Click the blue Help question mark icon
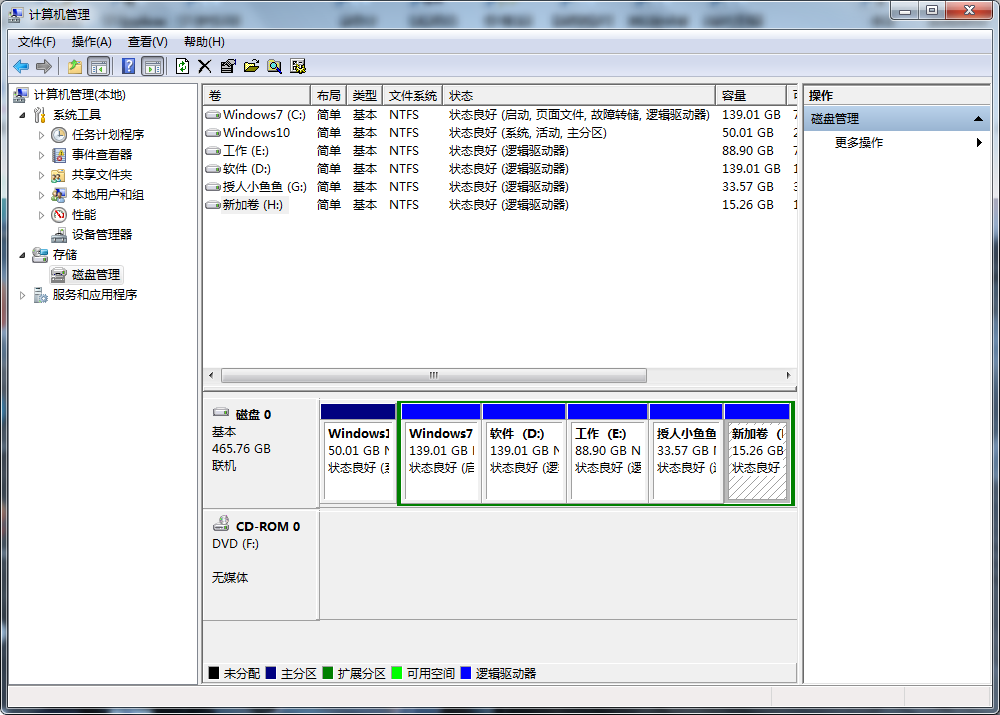 (x=128, y=66)
